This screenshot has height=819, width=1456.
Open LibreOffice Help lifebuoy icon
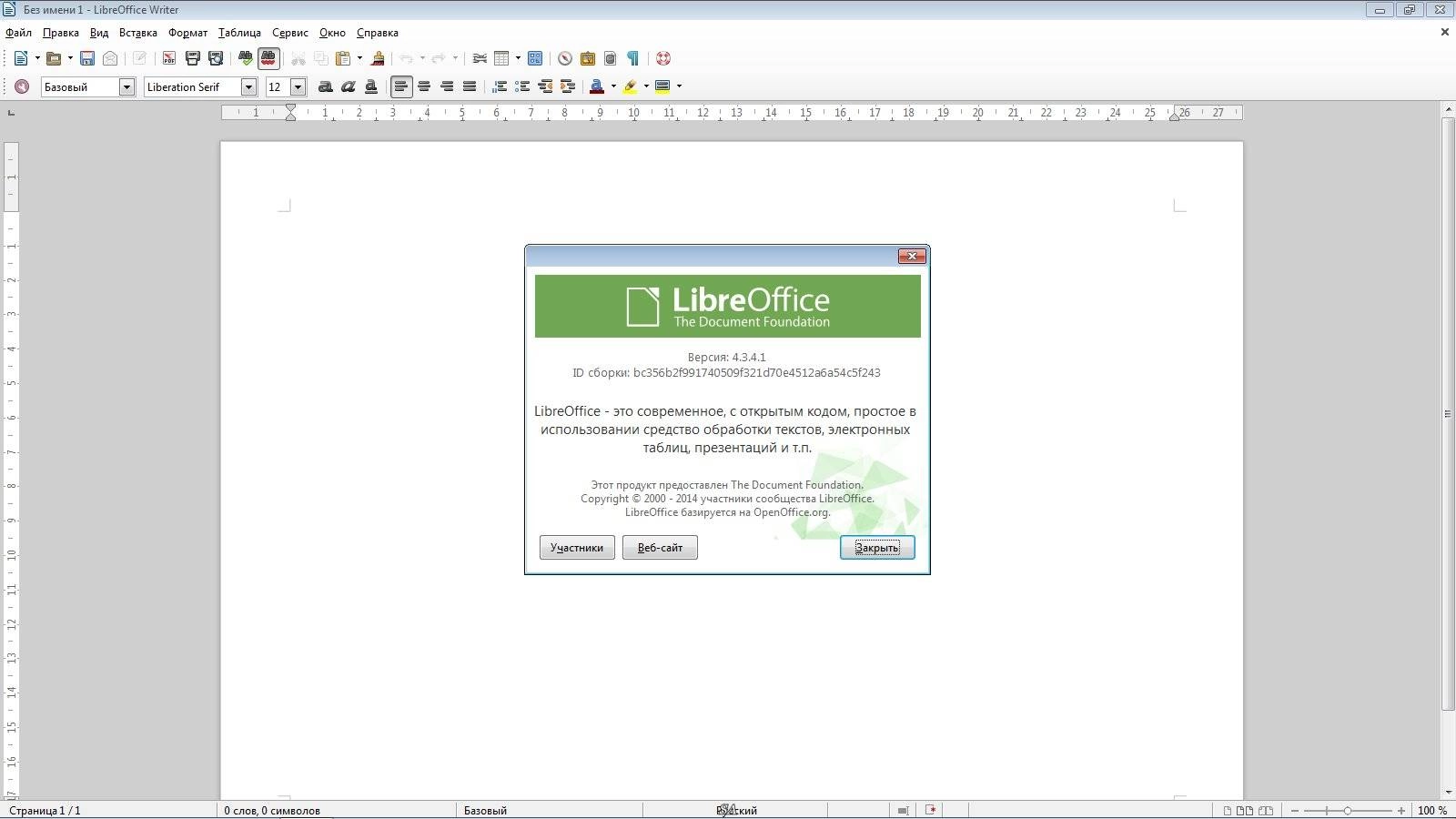click(x=663, y=58)
